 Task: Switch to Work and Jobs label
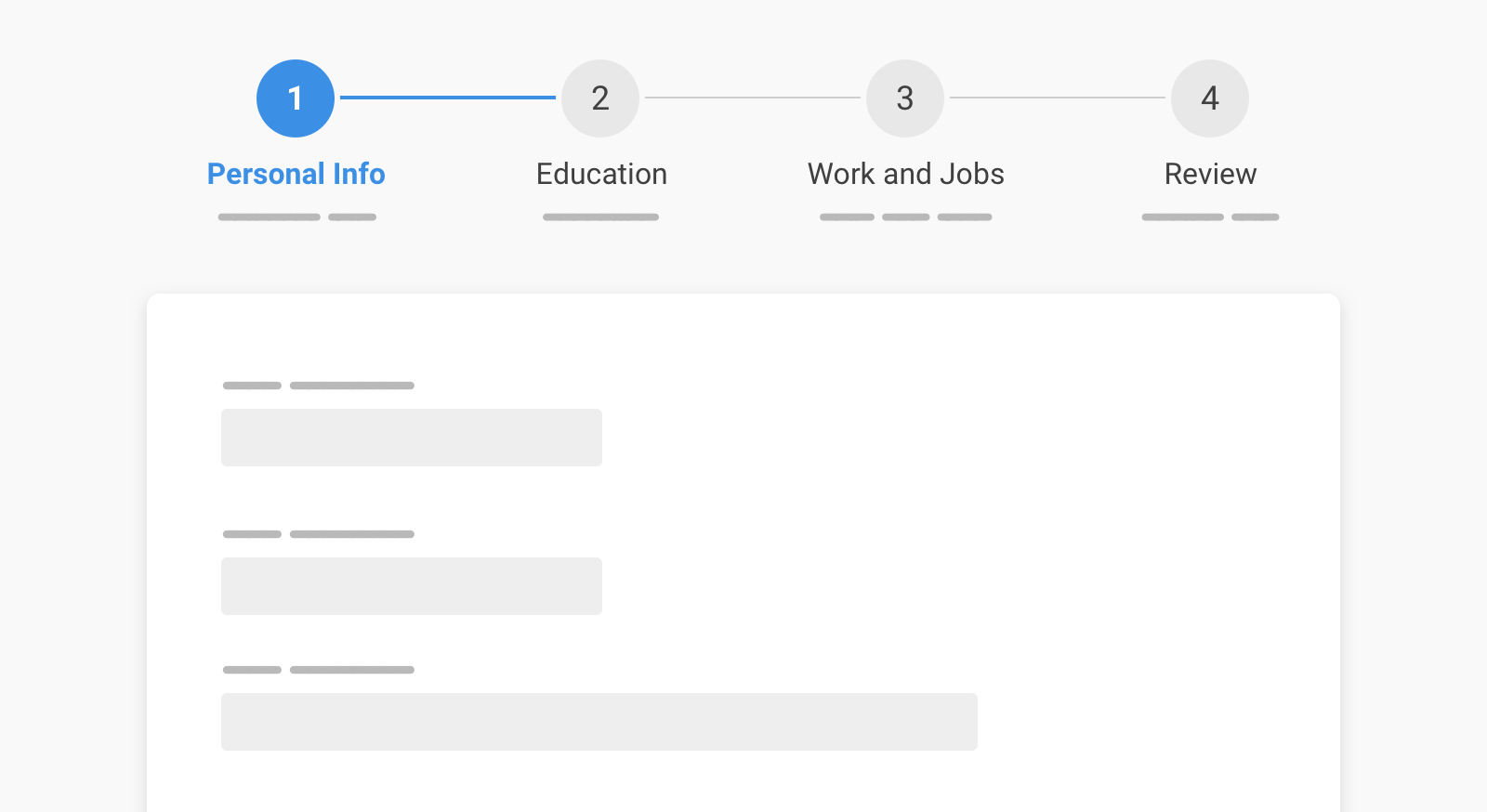(x=906, y=174)
